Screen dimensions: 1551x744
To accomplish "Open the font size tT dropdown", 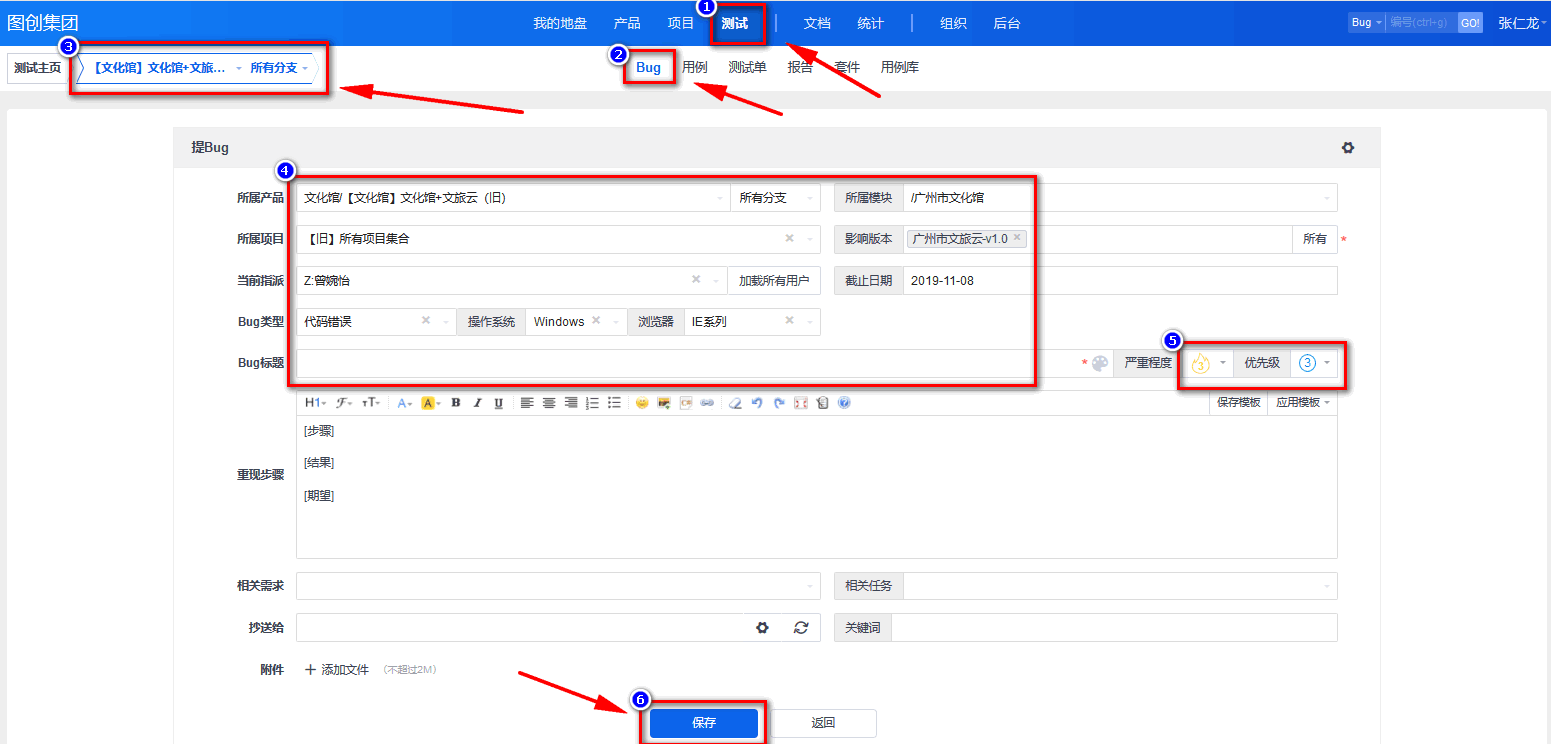I will click(x=371, y=403).
